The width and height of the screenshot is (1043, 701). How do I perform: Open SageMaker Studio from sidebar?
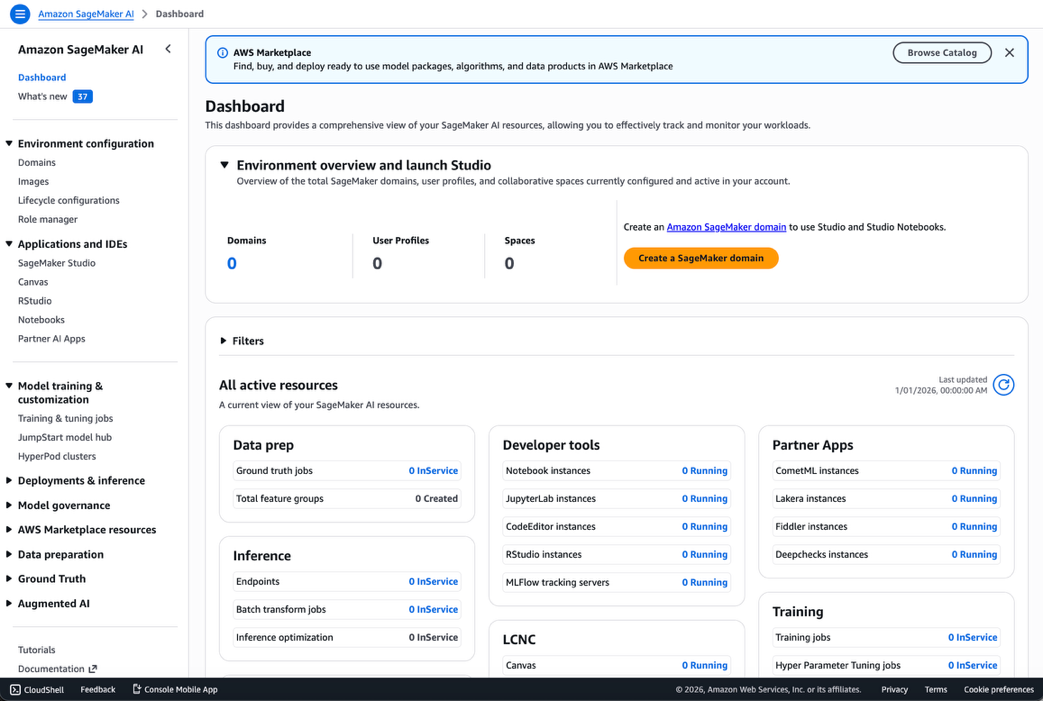[57, 263]
